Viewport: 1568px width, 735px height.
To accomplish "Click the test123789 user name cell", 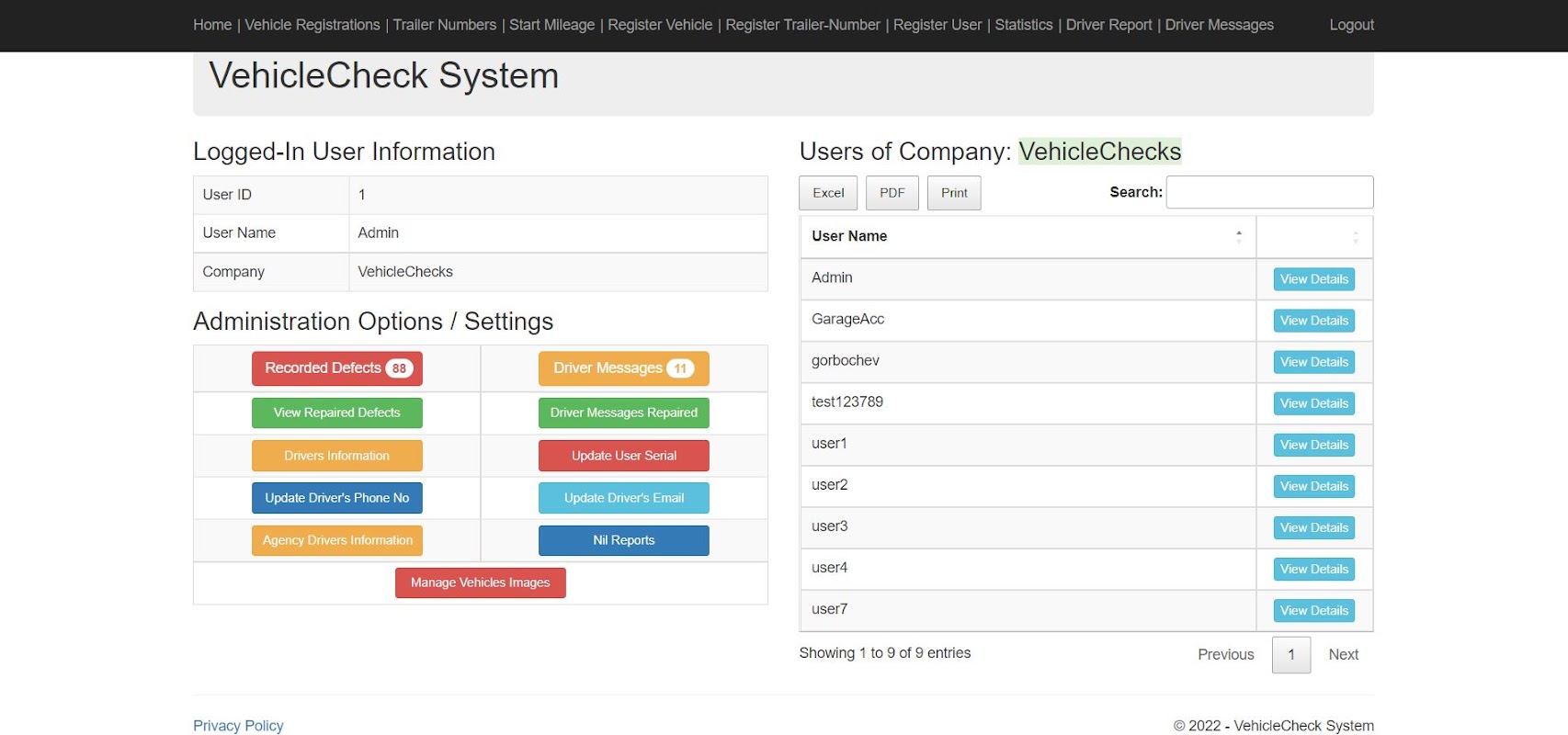I will (1028, 403).
